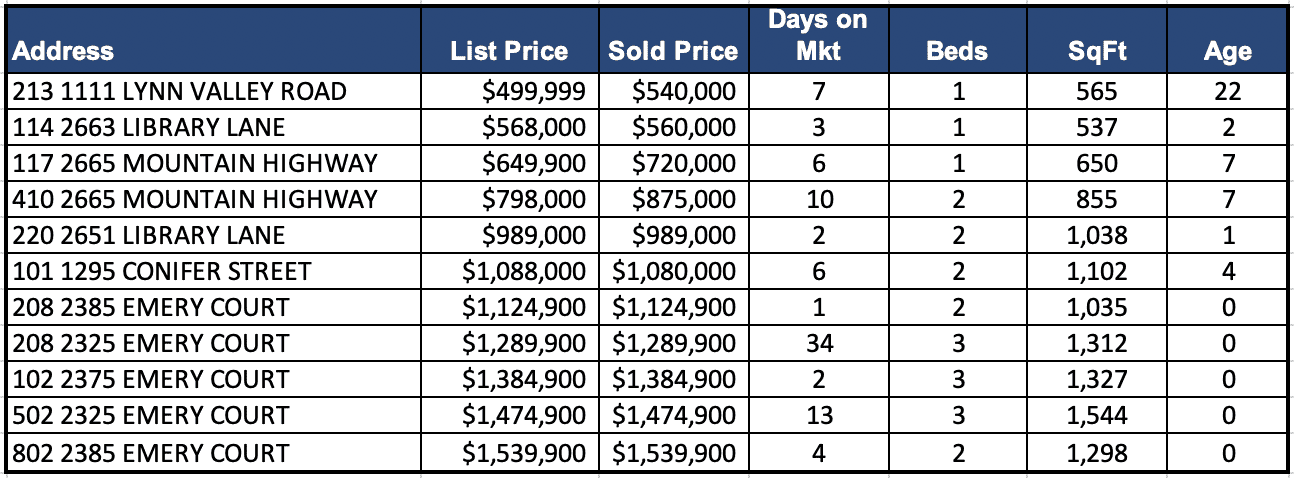Select the $1,080,000 sold price cell
This screenshot has width=1294, height=478.
673,272
